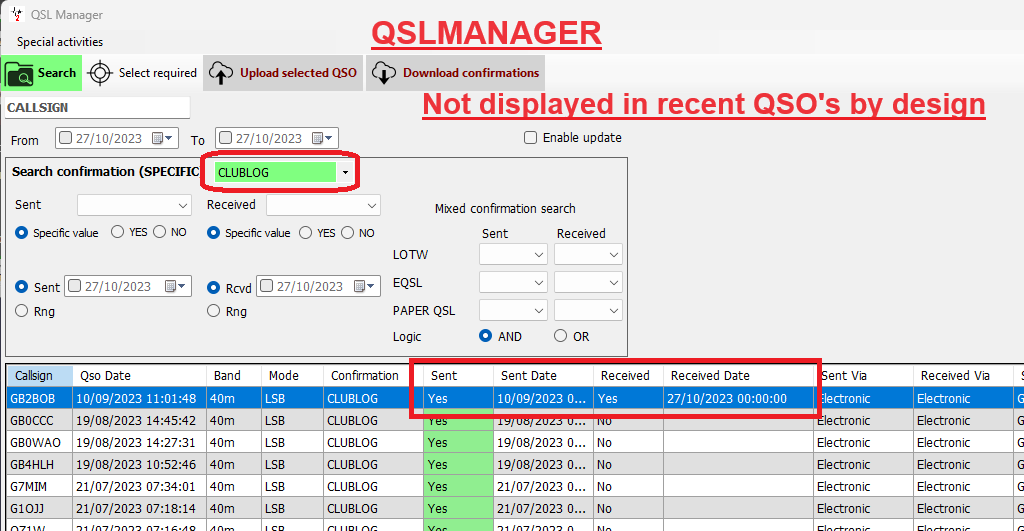Open the LOTW Sent dropdown
Image resolution: width=1024 pixels, height=531 pixels.
coord(513,254)
